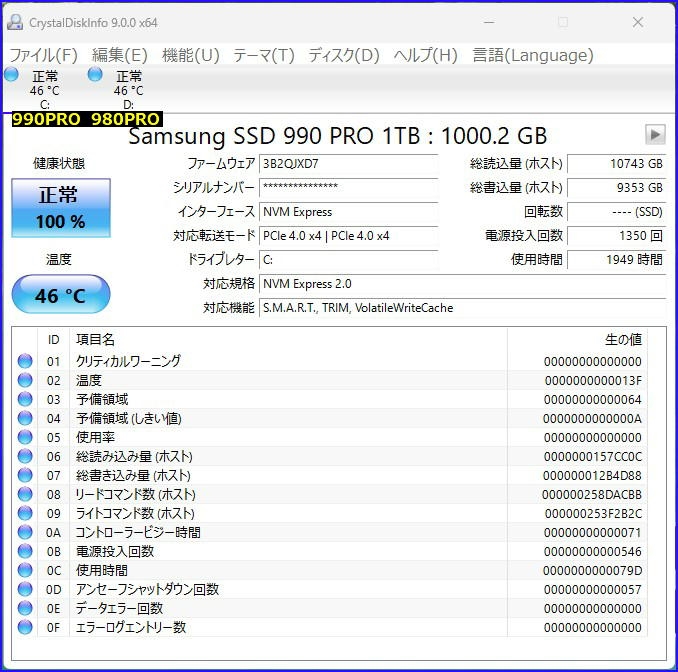Click the firmware field 3B2QJXD7
678x672 pixels.
pyautogui.click(x=349, y=164)
